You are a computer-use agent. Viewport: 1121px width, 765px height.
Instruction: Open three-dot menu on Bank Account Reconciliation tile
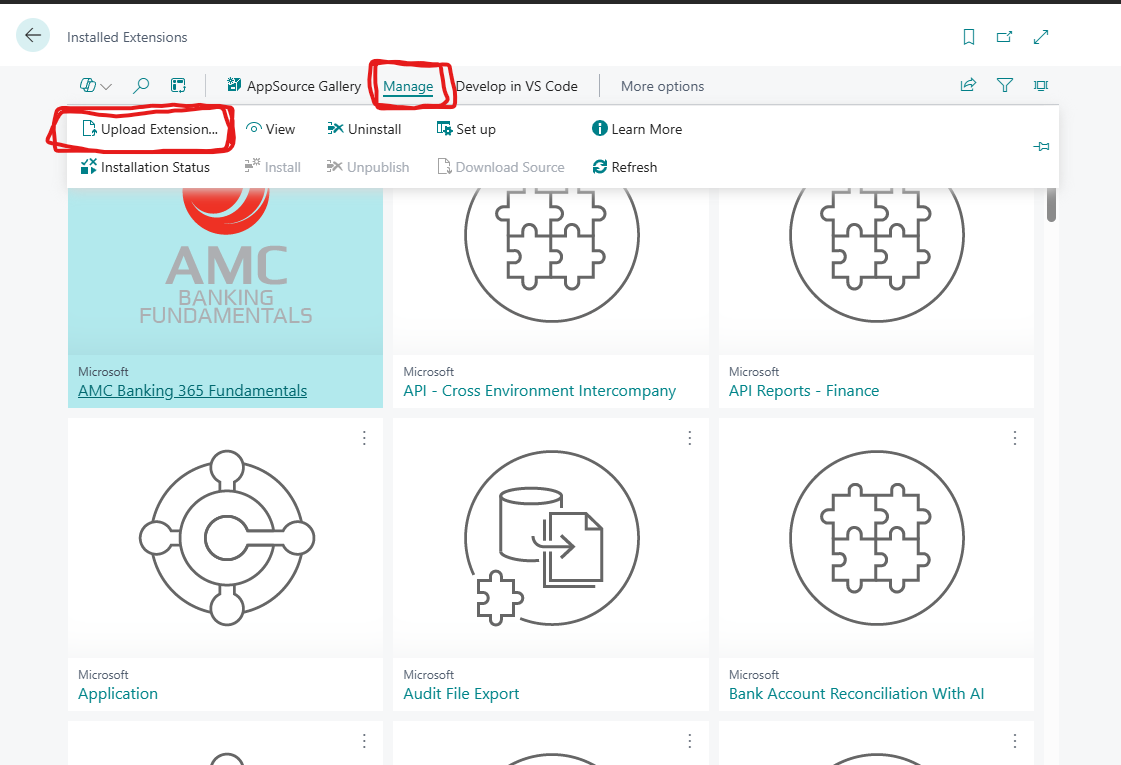1014,438
